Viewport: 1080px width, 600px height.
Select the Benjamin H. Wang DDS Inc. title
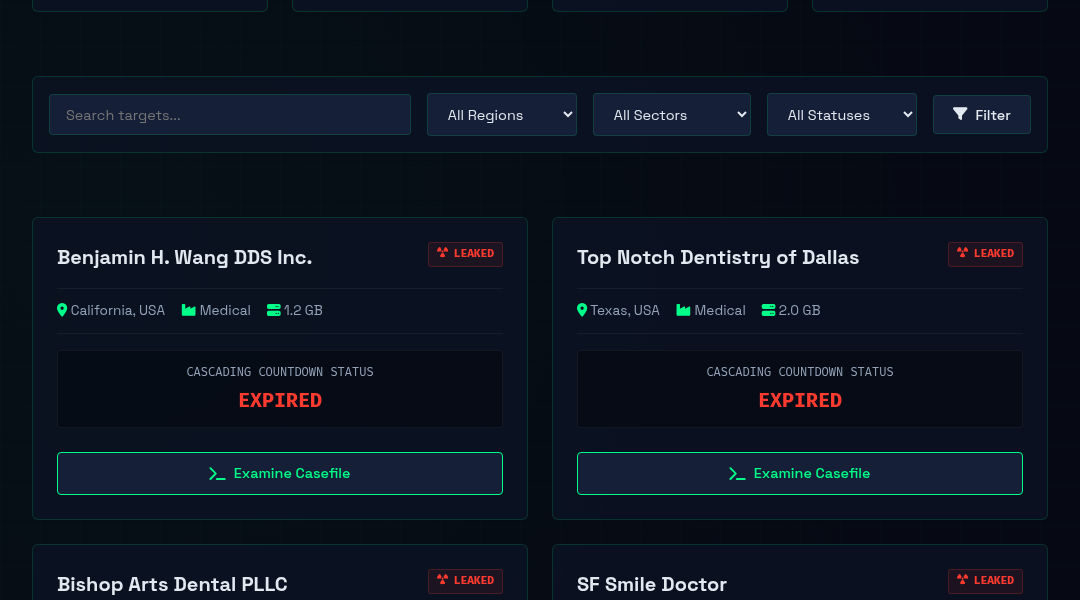tap(185, 257)
